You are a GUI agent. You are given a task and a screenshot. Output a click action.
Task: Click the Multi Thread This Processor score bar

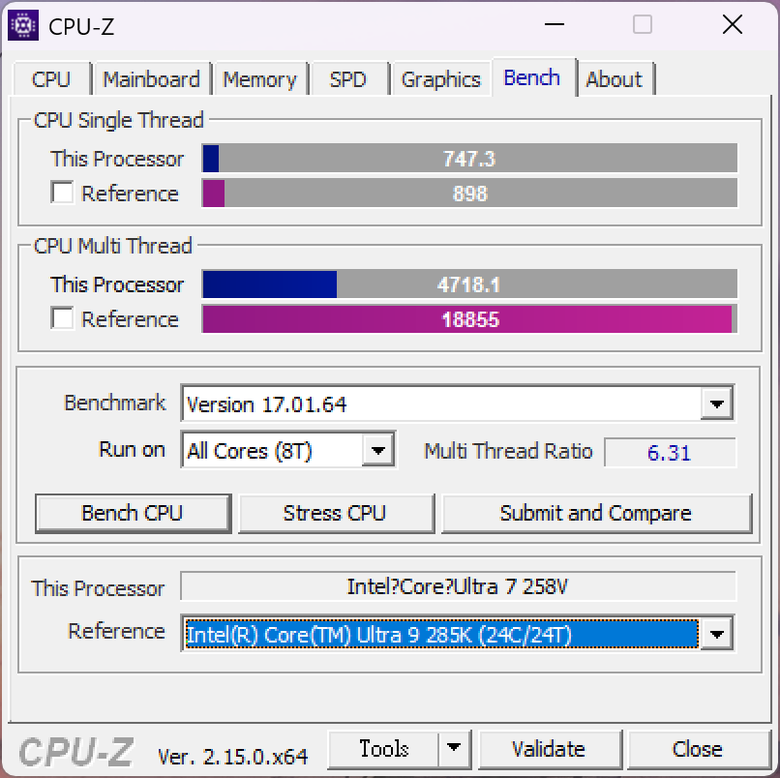(470, 284)
